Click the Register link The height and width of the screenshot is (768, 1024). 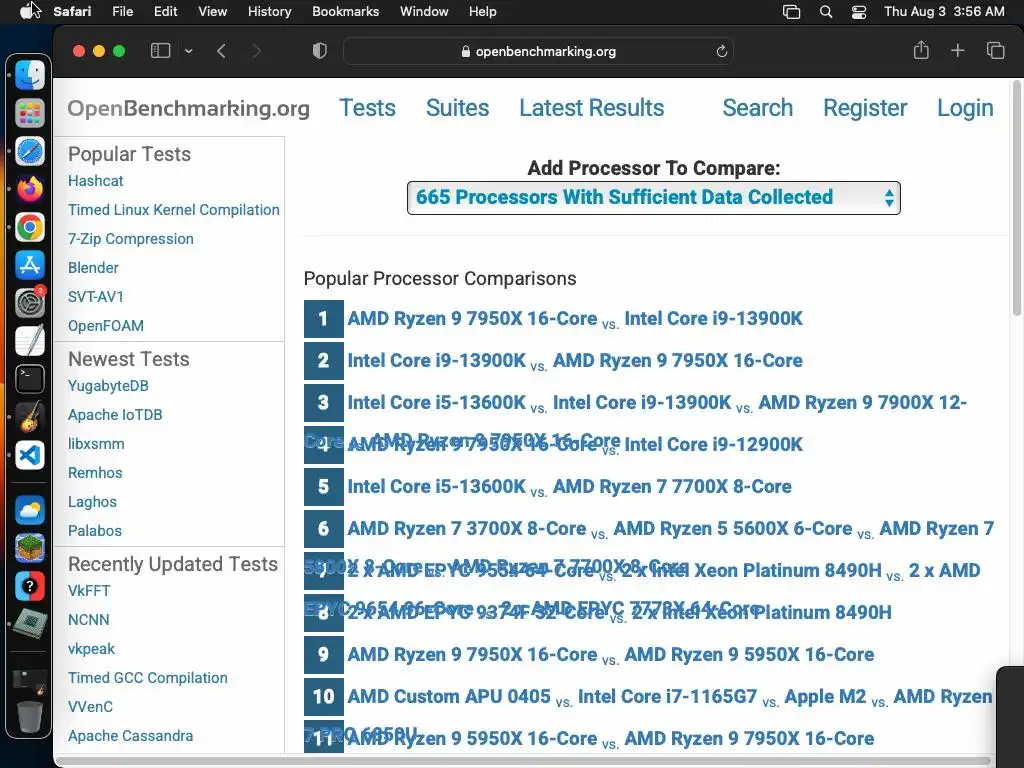click(x=865, y=108)
